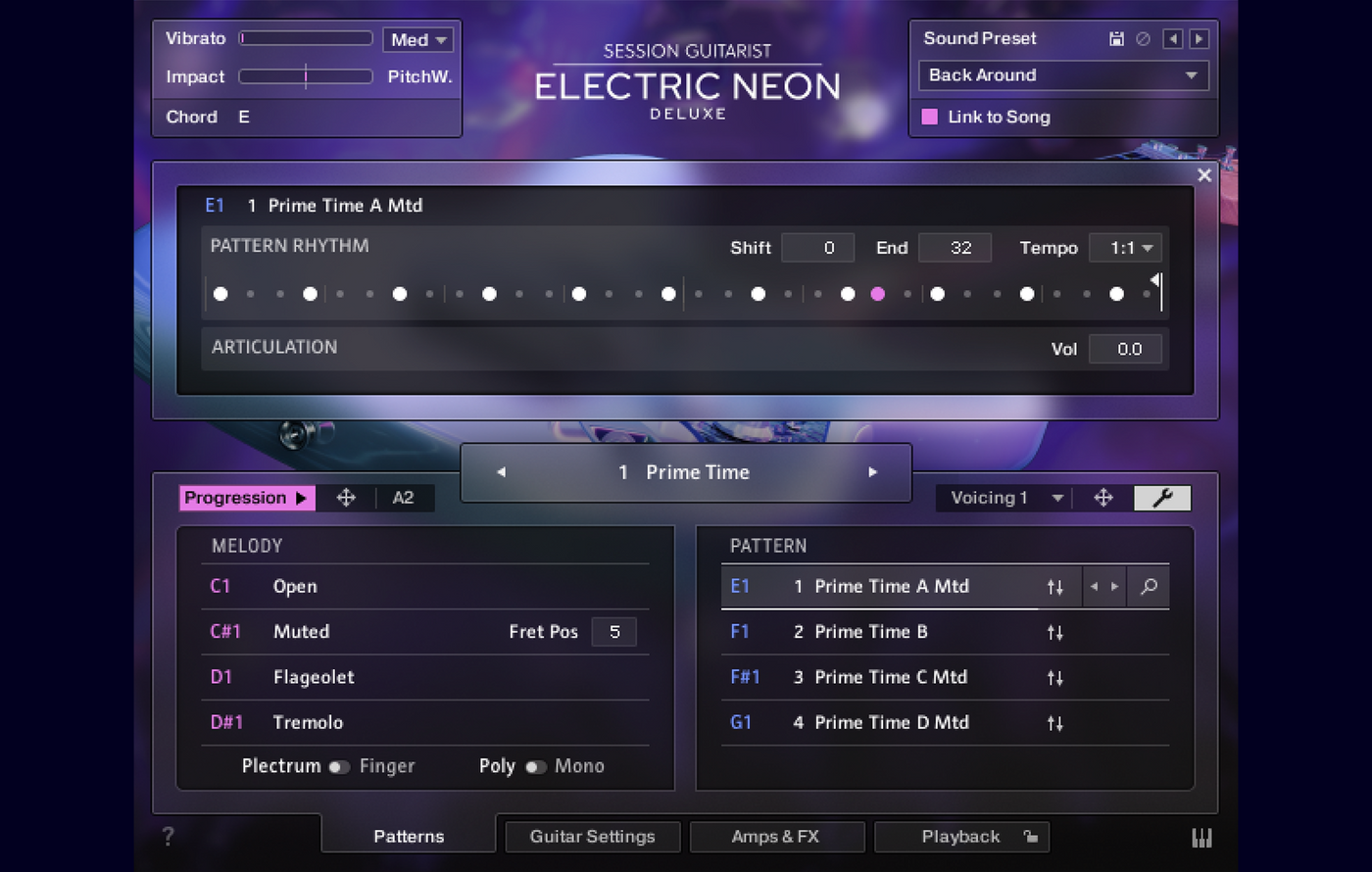Click the End value field showing 32
The image size is (1372, 872).
click(x=955, y=248)
